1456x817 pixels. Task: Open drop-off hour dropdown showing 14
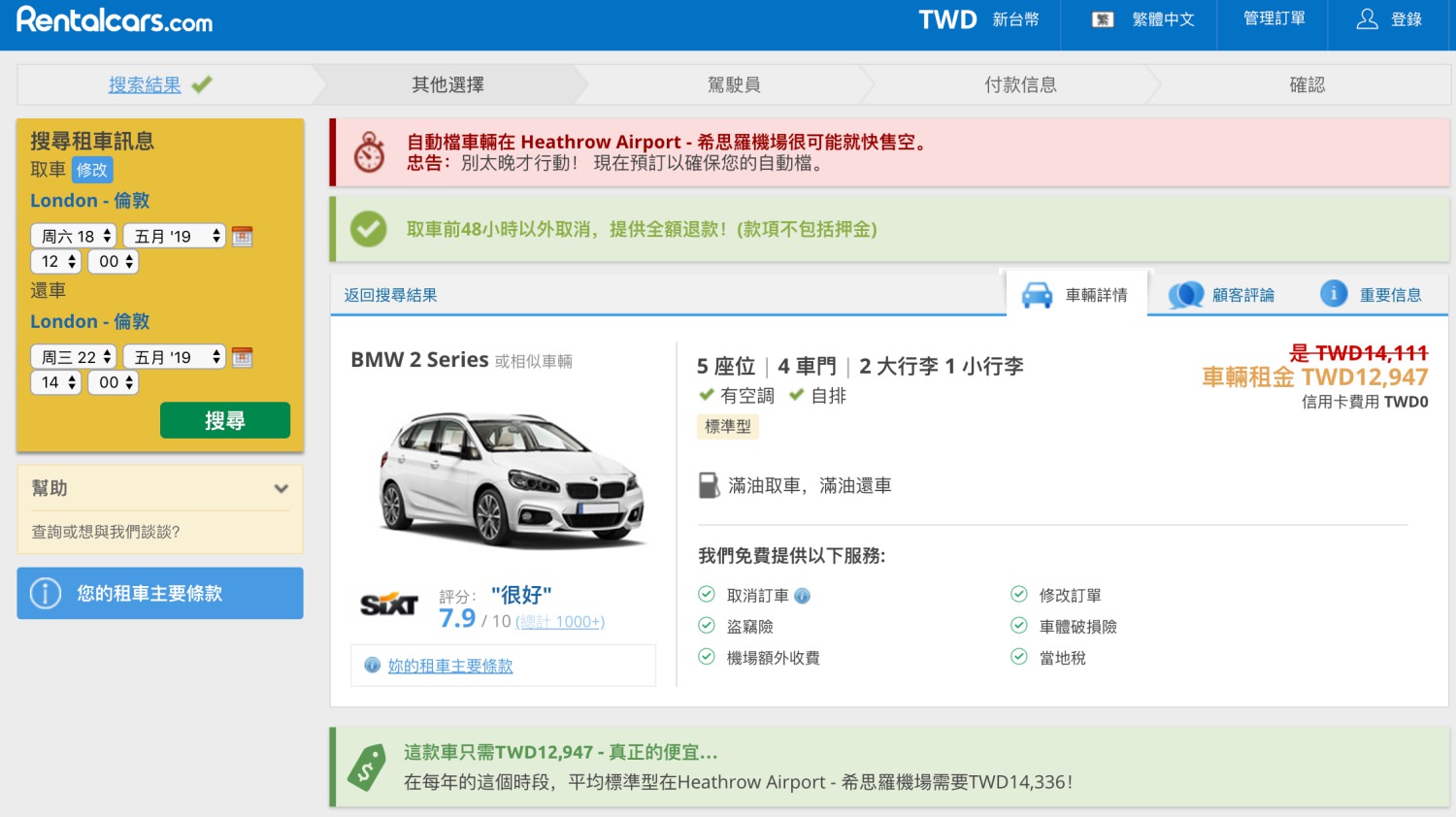tap(56, 382)
